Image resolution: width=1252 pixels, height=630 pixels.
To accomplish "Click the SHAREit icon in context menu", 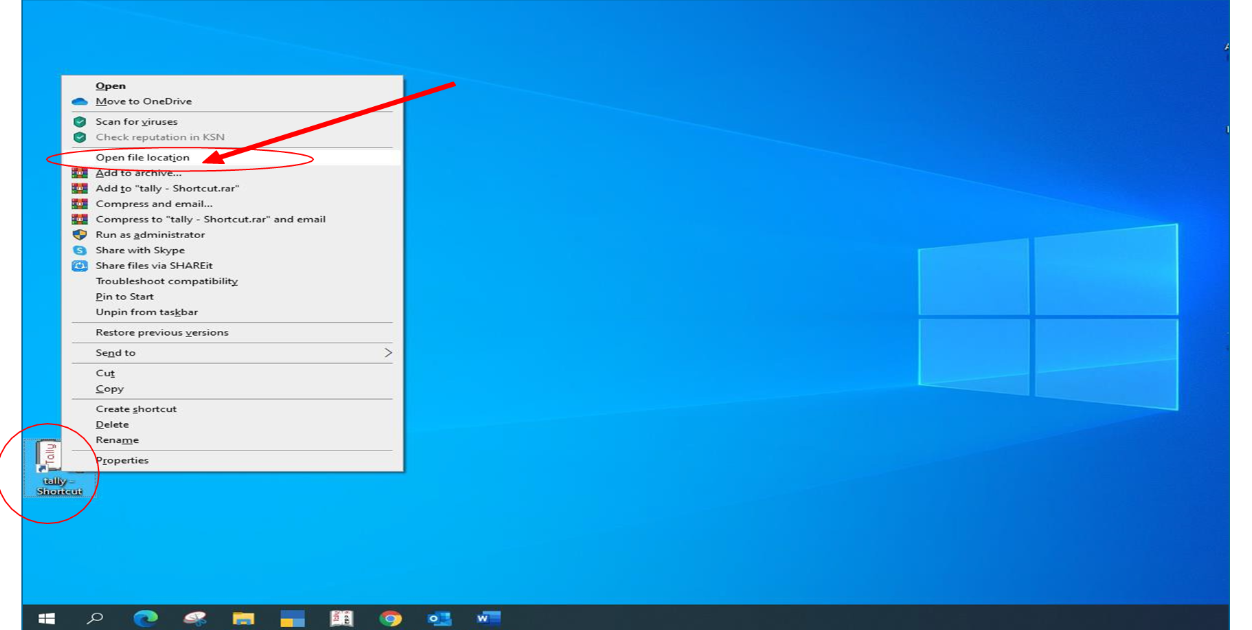I will pyautogui.click(x=80, y=266).
